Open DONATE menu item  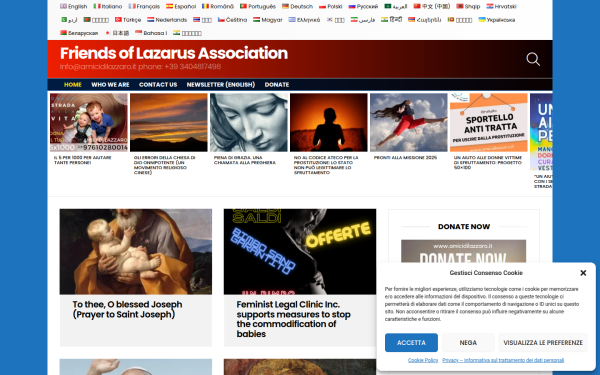277,85
